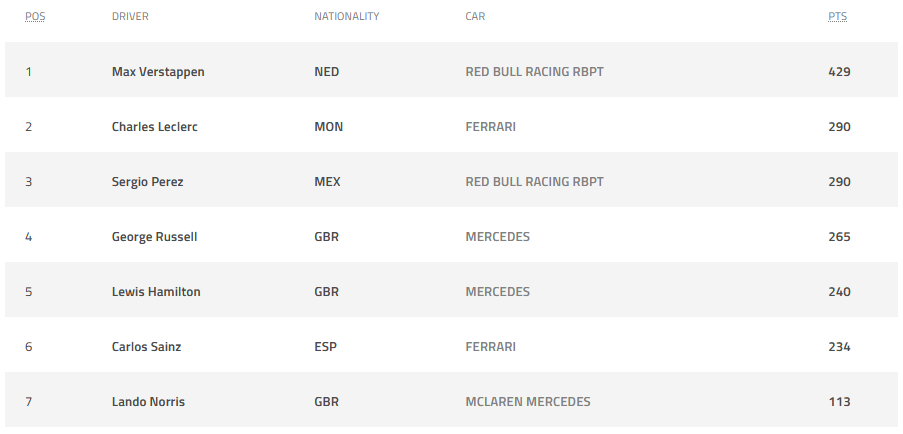
Task: Open Lewis Hamilton's driver page
Action: (x=156, y=292)
